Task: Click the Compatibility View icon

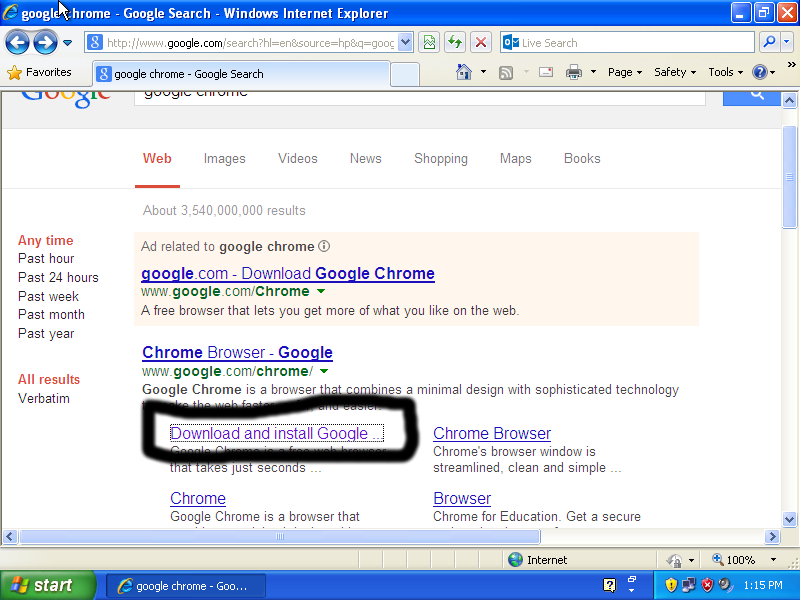Action: click(430, 43)
